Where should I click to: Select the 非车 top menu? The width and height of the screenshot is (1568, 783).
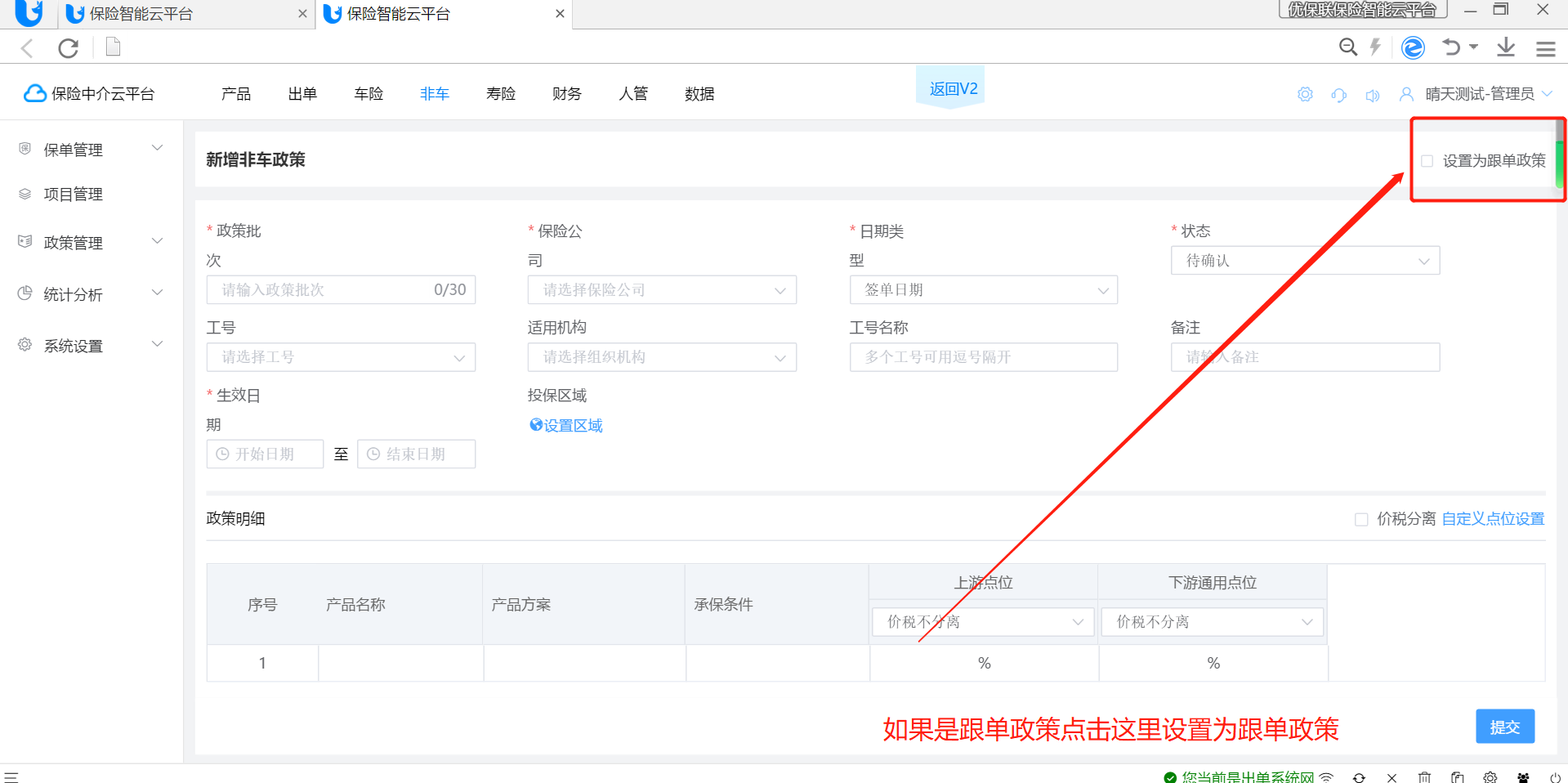tap(435, 94)
